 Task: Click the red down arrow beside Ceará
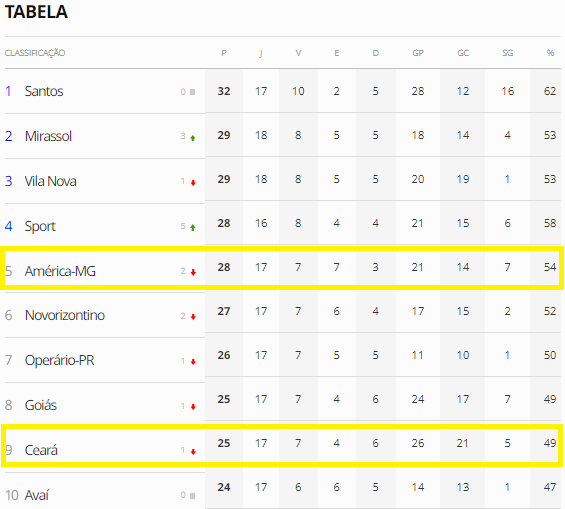click(x=193, y=452)
